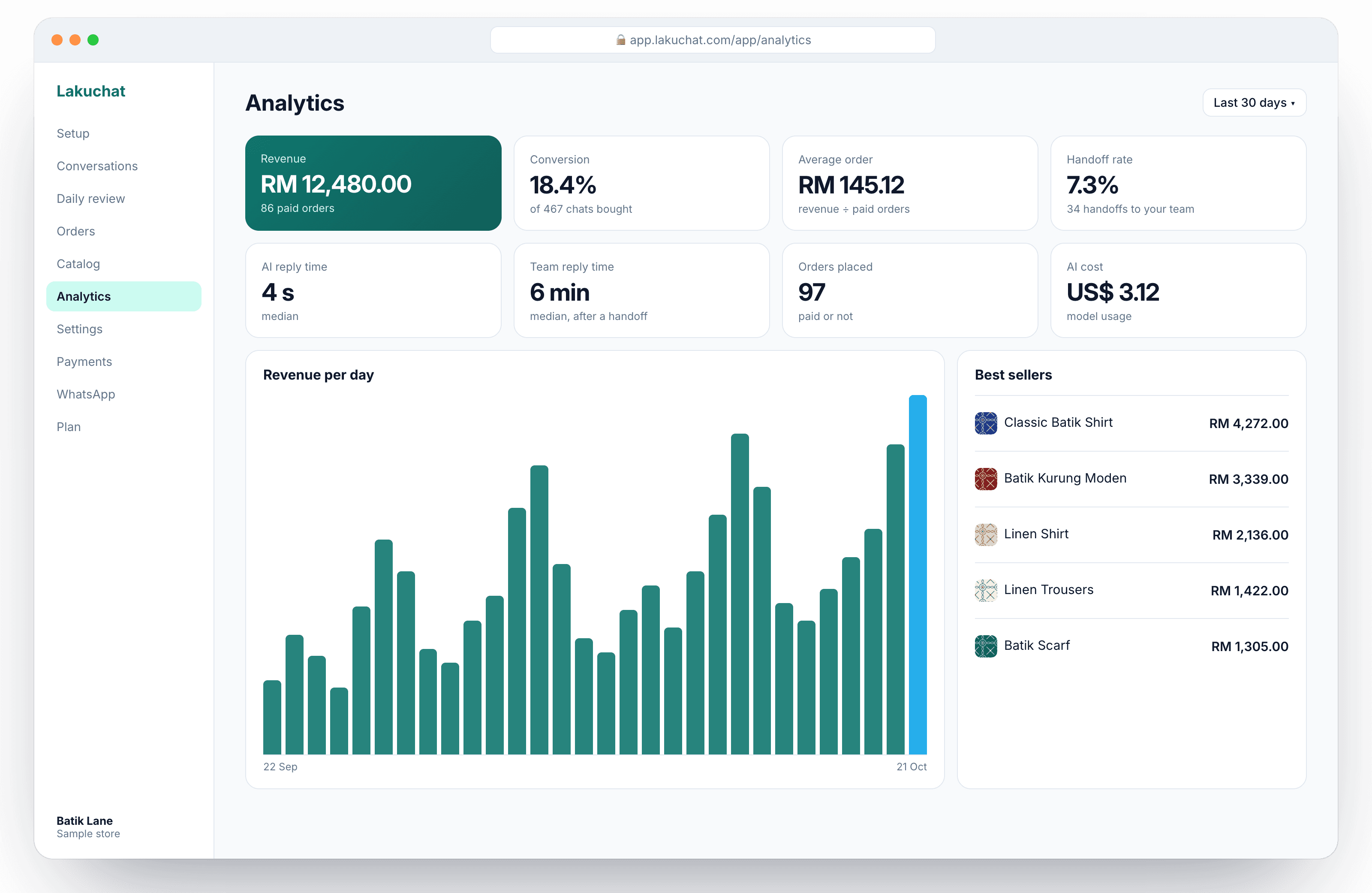Image resolution: width=1372 pixels, height=893 pixels.
Task: Click the Classic Batik Shirt product icon
Action: click(x=986, y=423)
